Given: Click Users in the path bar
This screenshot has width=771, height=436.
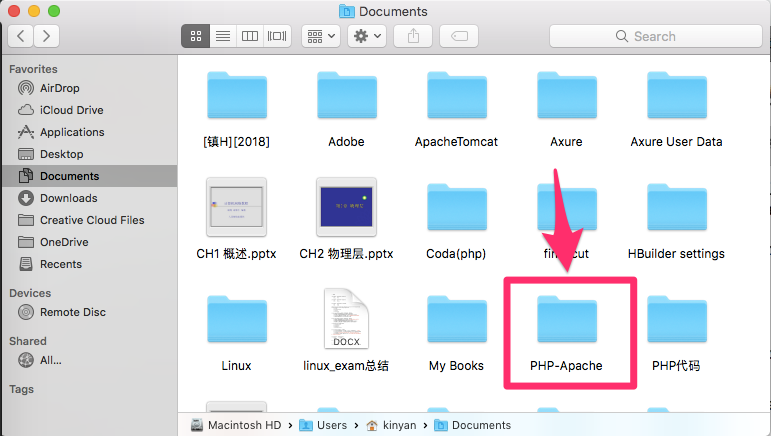Looking at the screenshot, I should [323, 425].
